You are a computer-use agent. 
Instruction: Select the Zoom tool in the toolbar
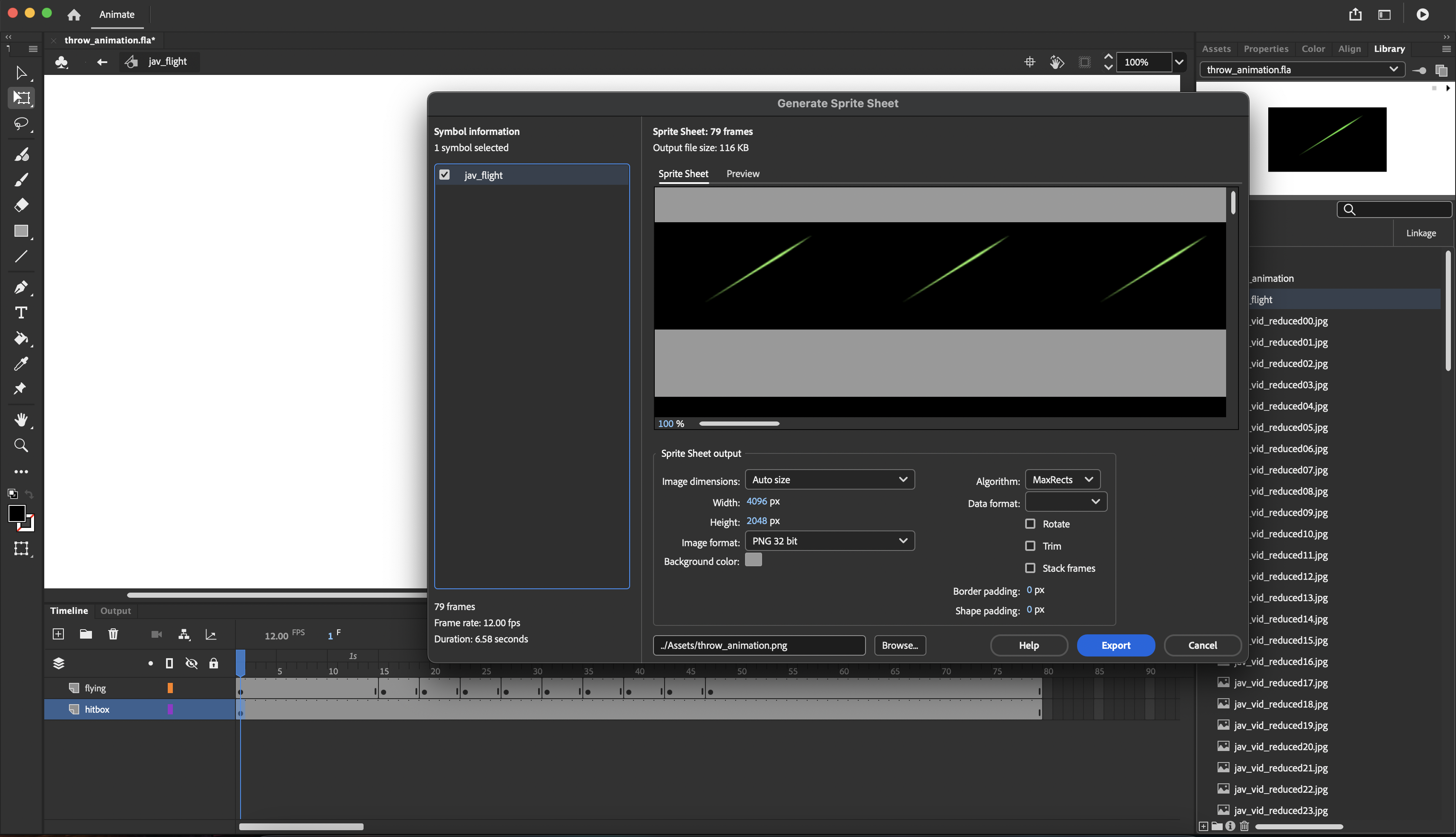(x=21, y=445)
